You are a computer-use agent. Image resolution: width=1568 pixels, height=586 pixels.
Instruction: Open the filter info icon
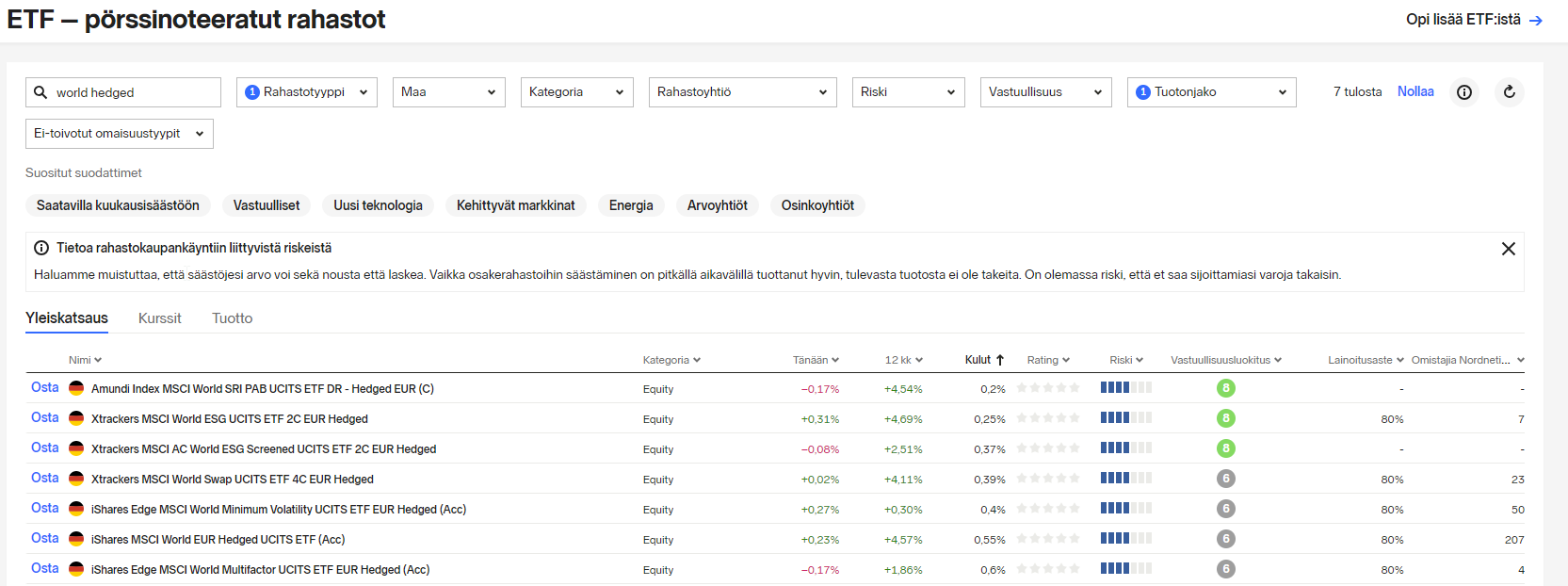point(1464,92)
